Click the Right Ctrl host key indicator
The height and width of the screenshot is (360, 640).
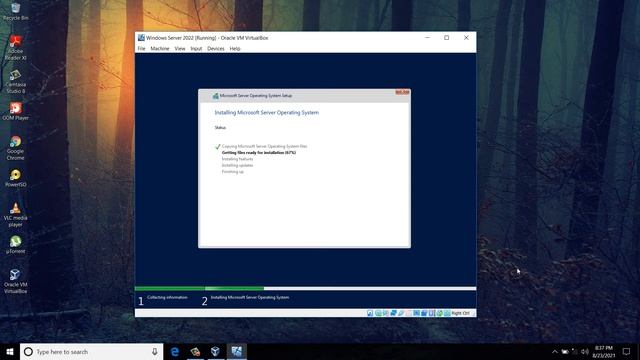pos(460,313)
